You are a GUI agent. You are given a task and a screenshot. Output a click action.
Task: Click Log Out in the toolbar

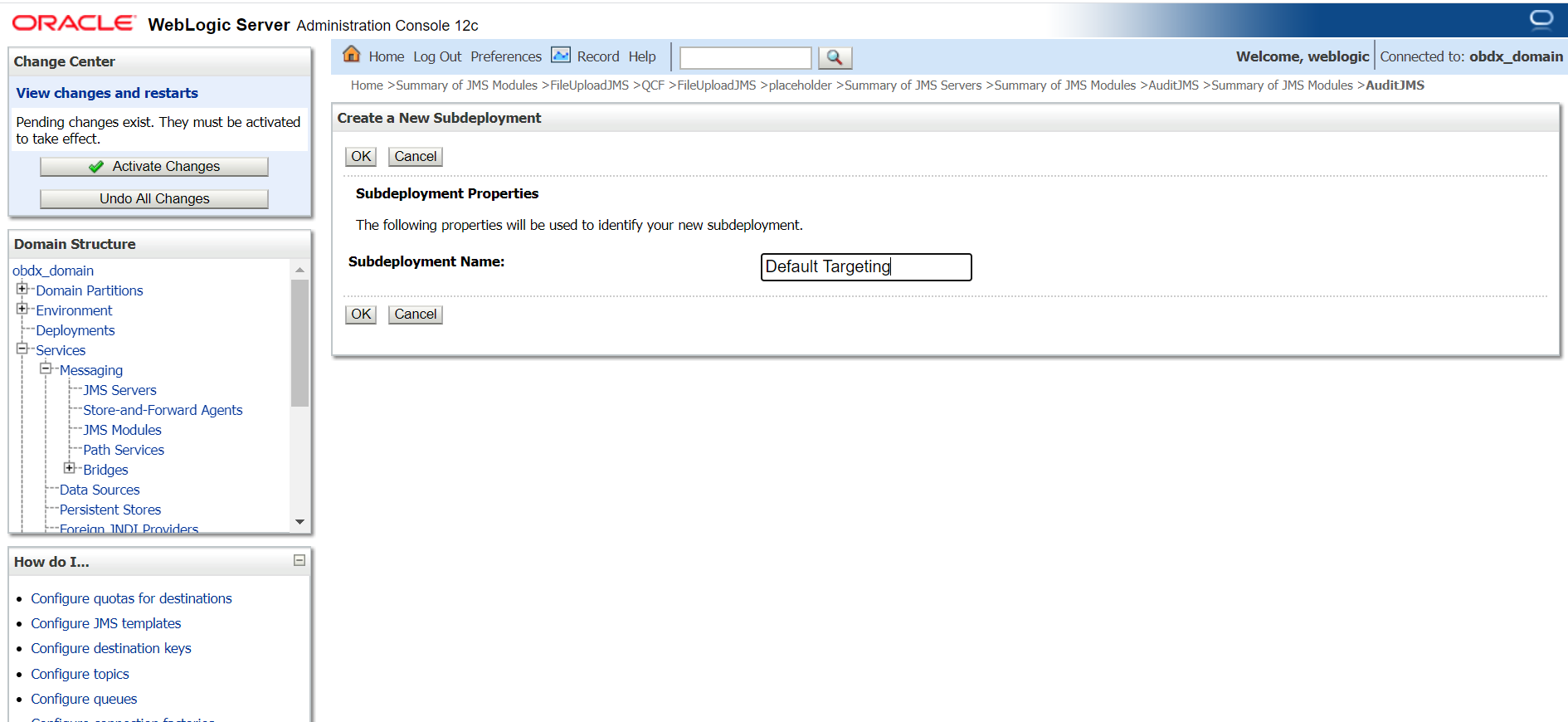437,56
